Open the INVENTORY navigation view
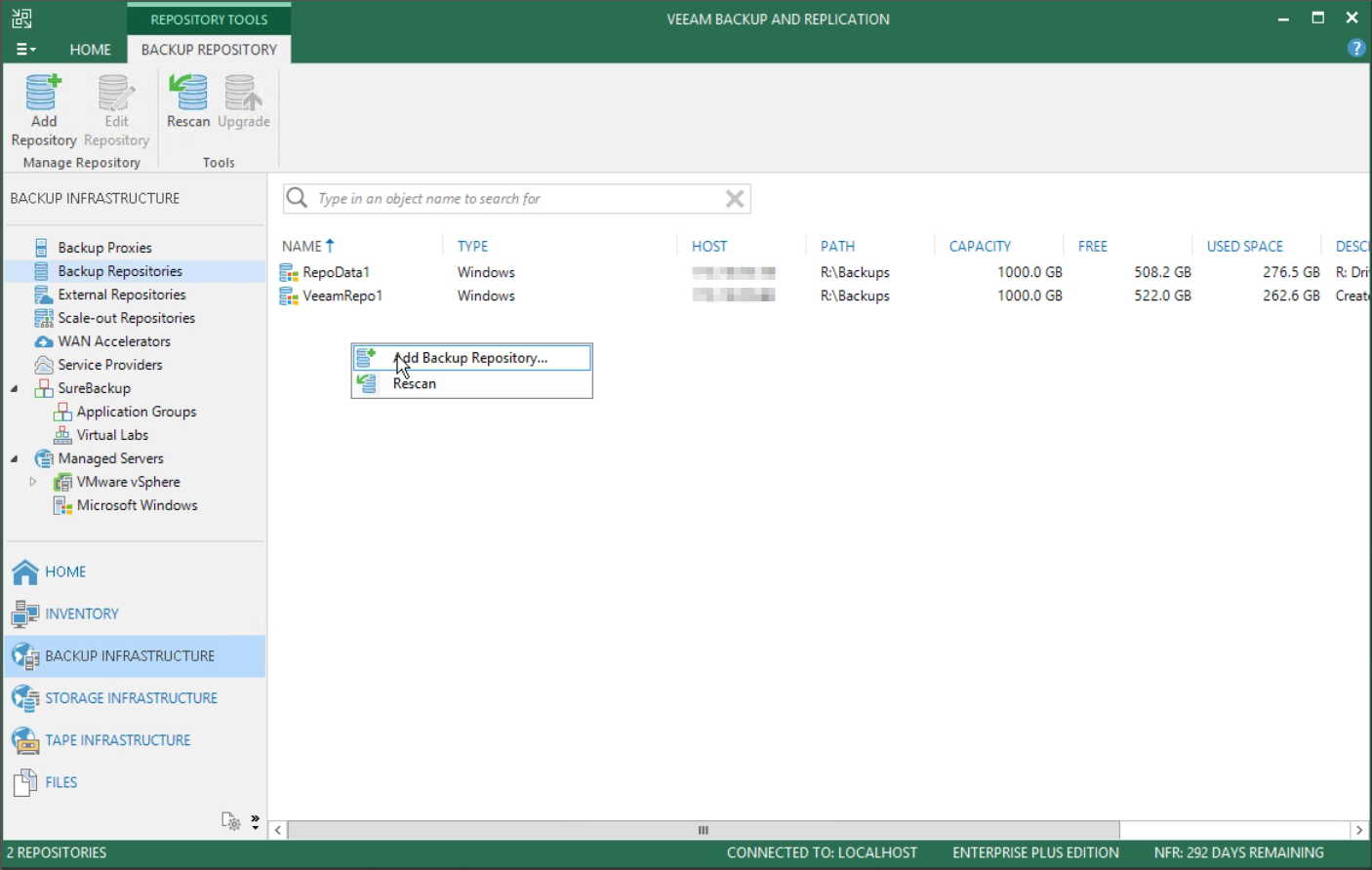 [x=135, y=613]
